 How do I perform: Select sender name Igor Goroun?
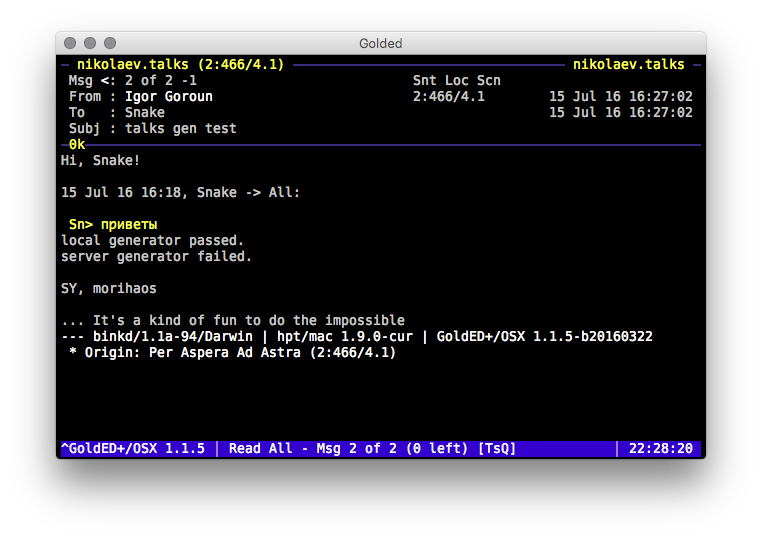tap(168, 97)
